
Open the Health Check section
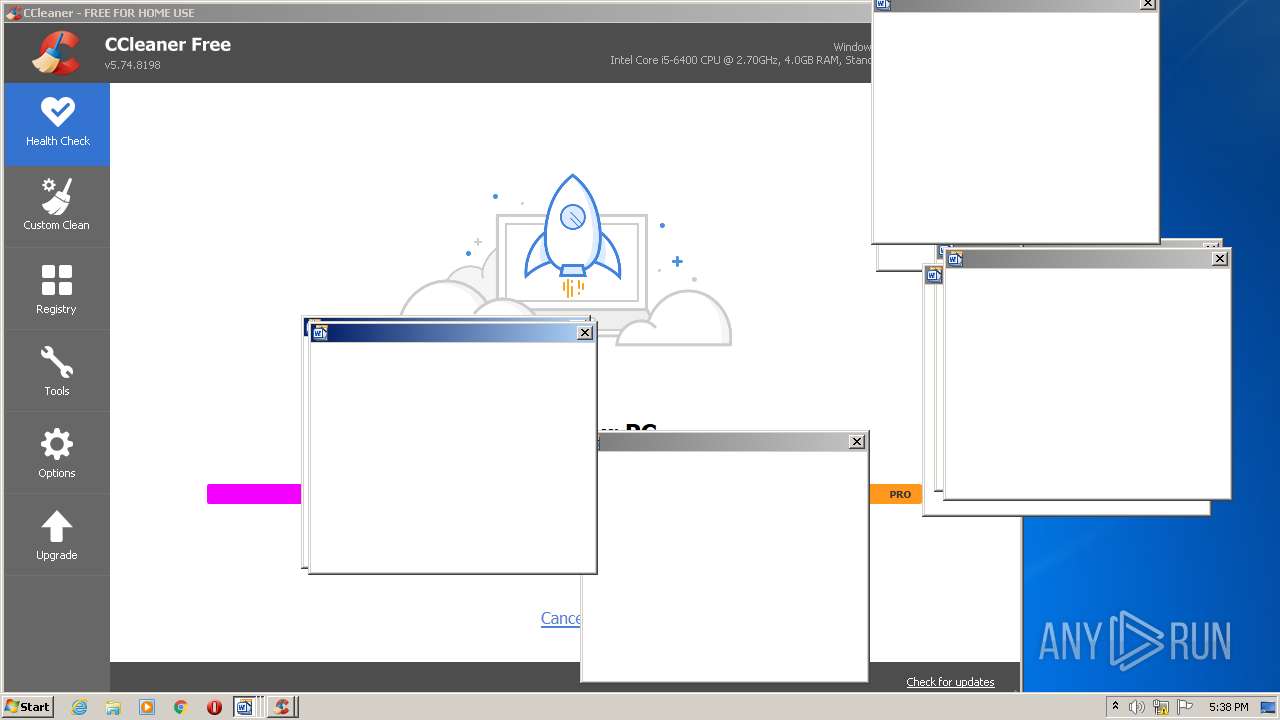[x=57, y=124]
